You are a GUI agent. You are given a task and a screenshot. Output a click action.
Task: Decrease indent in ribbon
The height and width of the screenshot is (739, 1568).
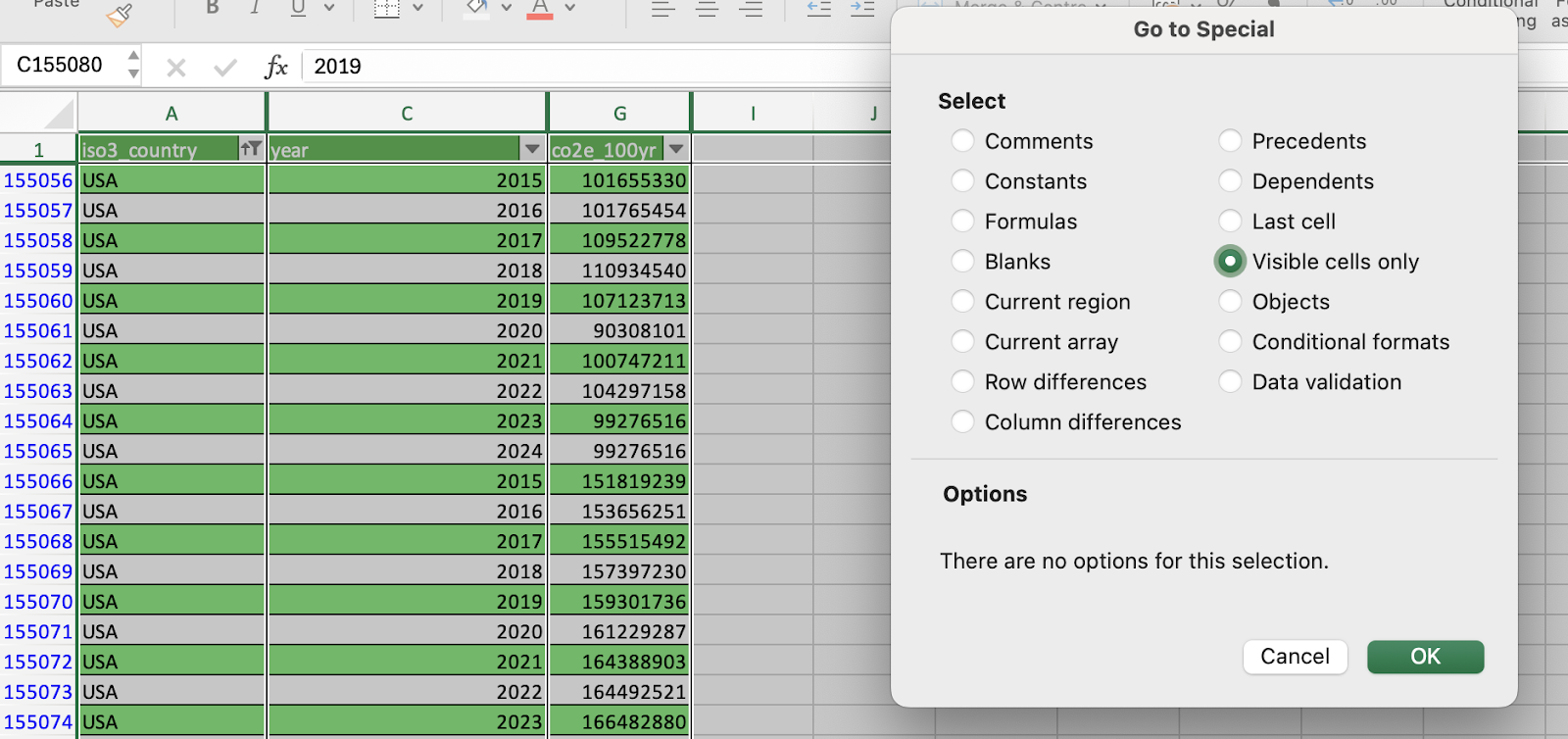click(x=819, y=8)
